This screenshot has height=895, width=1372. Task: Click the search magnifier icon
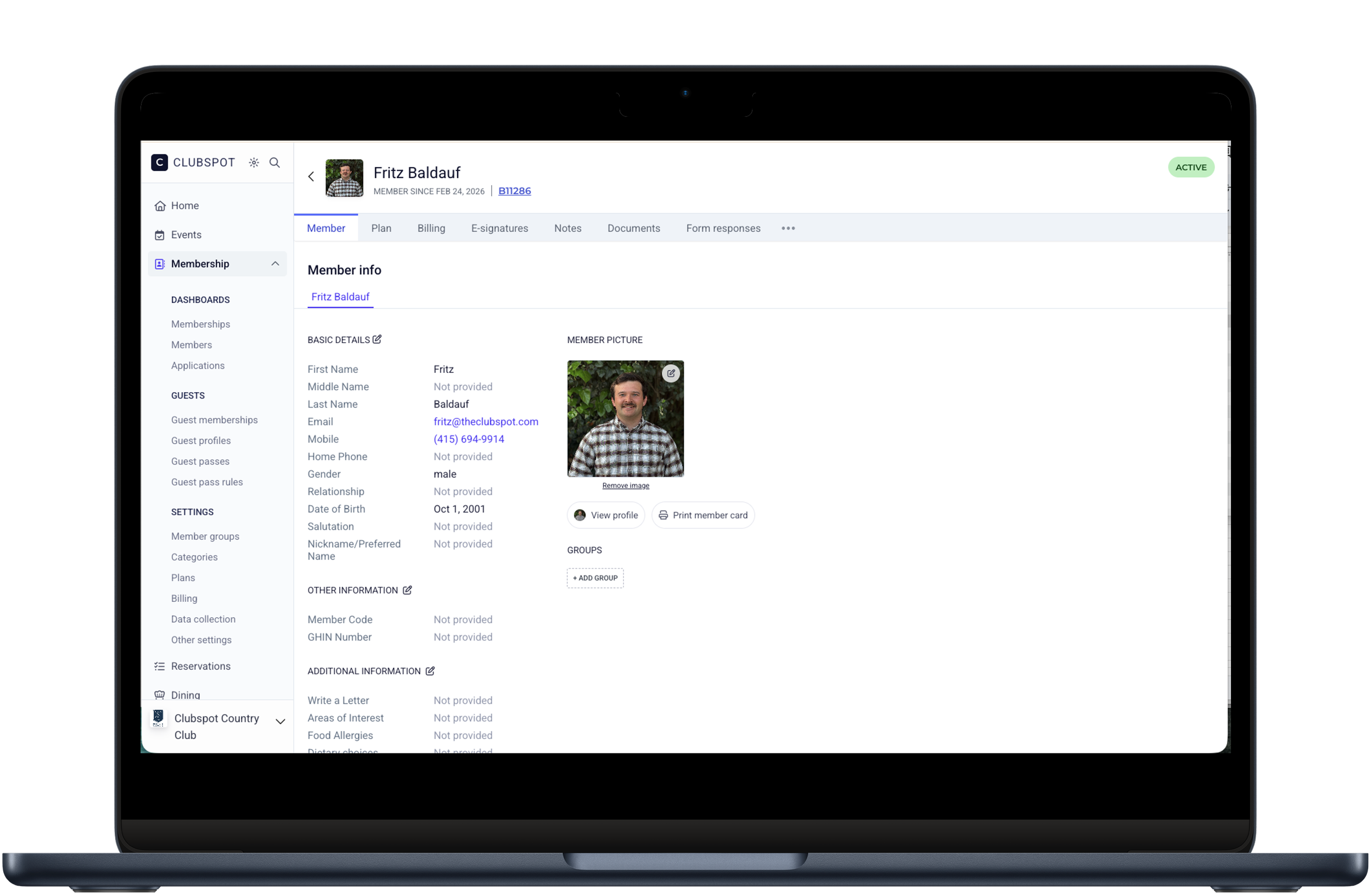point(274,163)
